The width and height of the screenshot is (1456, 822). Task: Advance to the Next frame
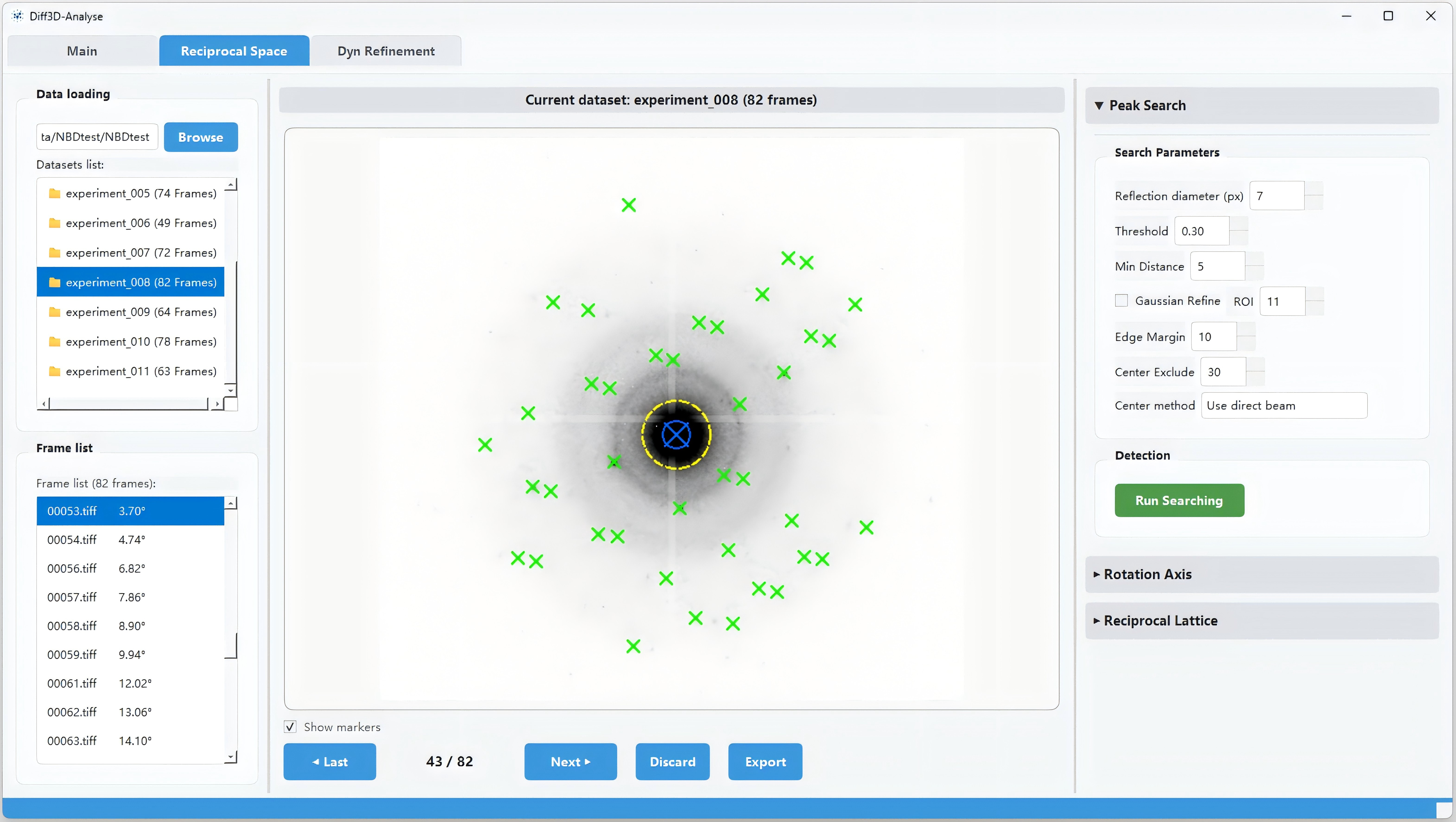pyautogui.click(x=570, y=762)
